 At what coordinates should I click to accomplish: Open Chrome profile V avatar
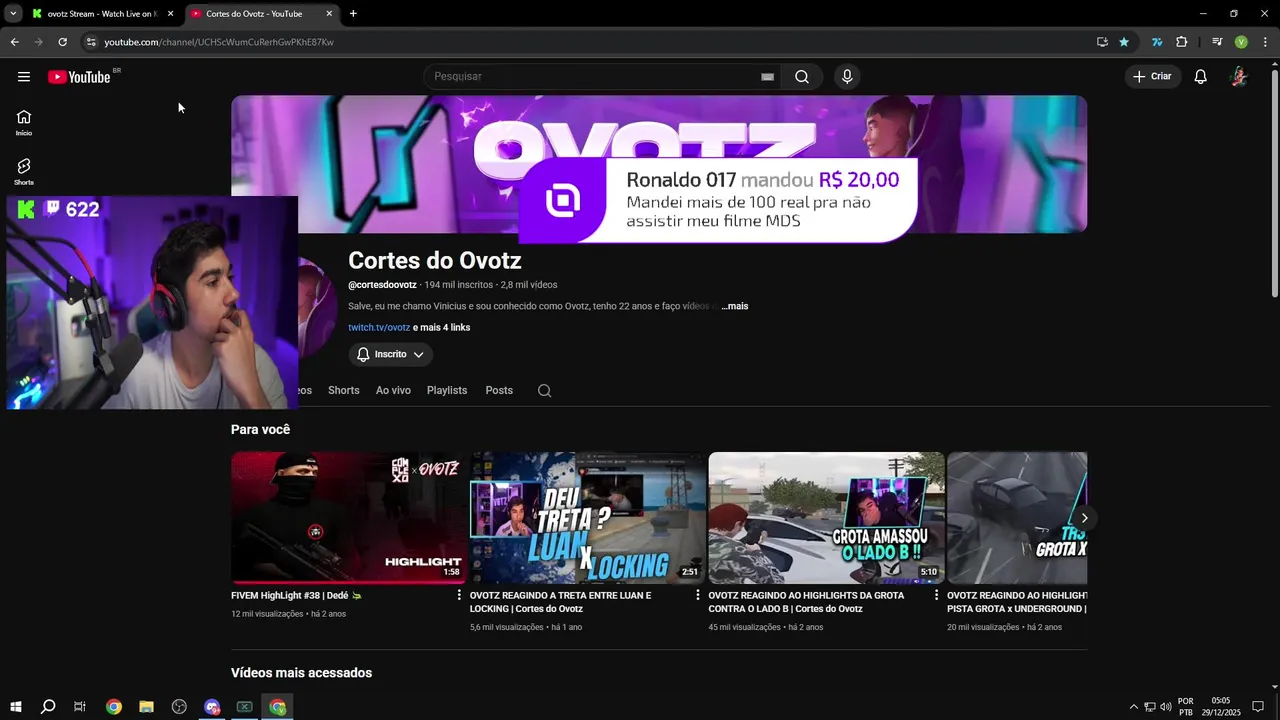[1241, 42]
